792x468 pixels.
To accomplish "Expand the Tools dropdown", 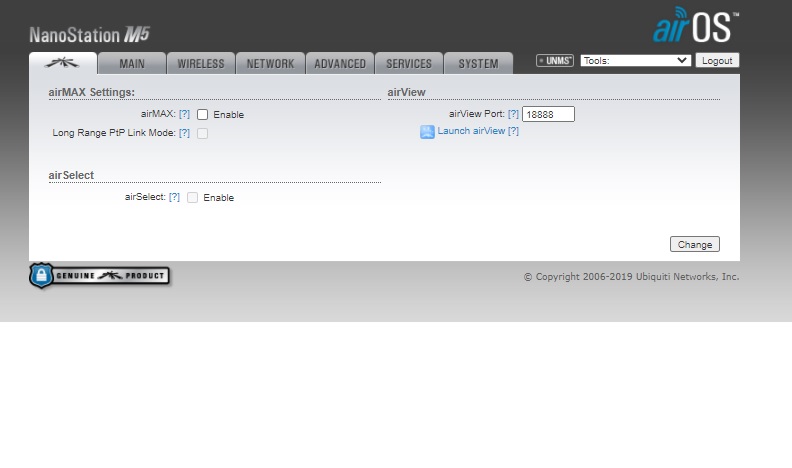I will tap(635, 61).
